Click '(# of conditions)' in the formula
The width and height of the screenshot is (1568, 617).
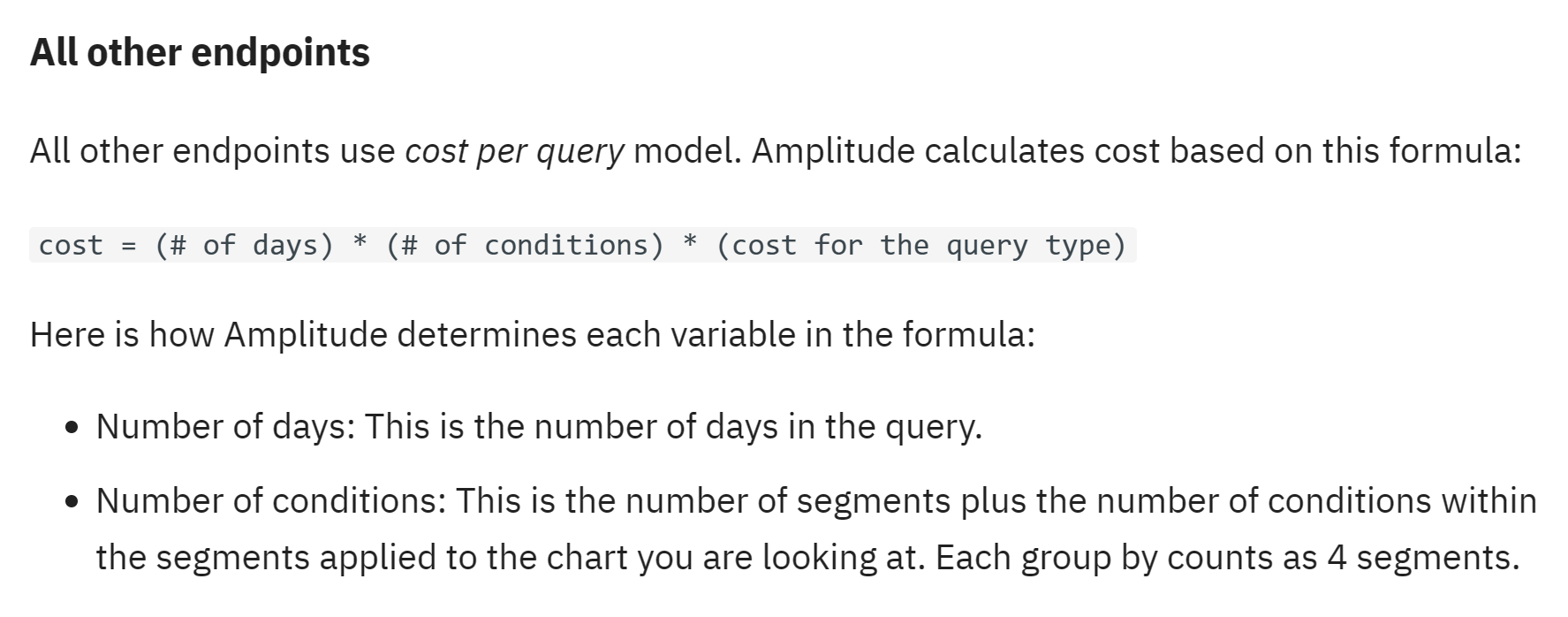(525, 245)
